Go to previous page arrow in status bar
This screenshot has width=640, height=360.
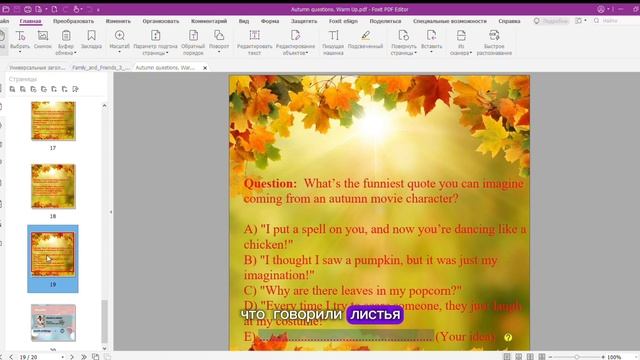pos(11,357)
